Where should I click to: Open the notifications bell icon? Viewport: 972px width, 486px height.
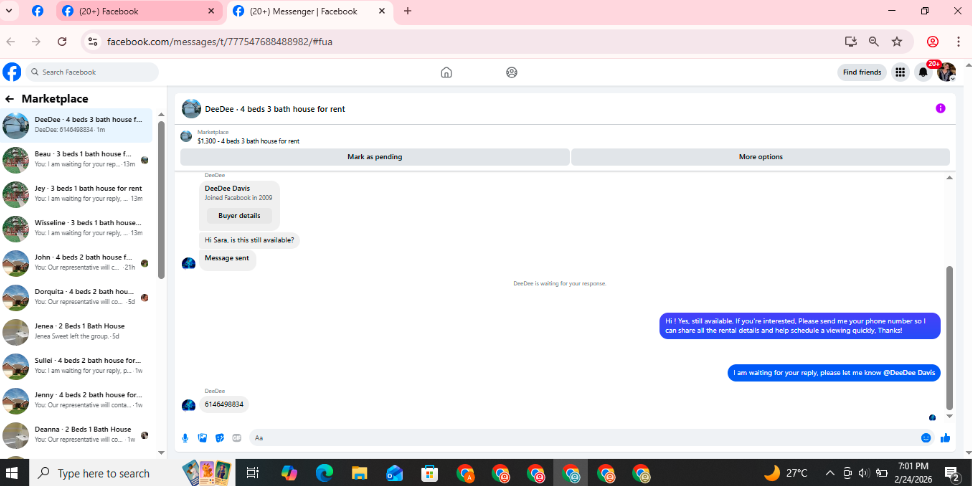coord(923,73)
